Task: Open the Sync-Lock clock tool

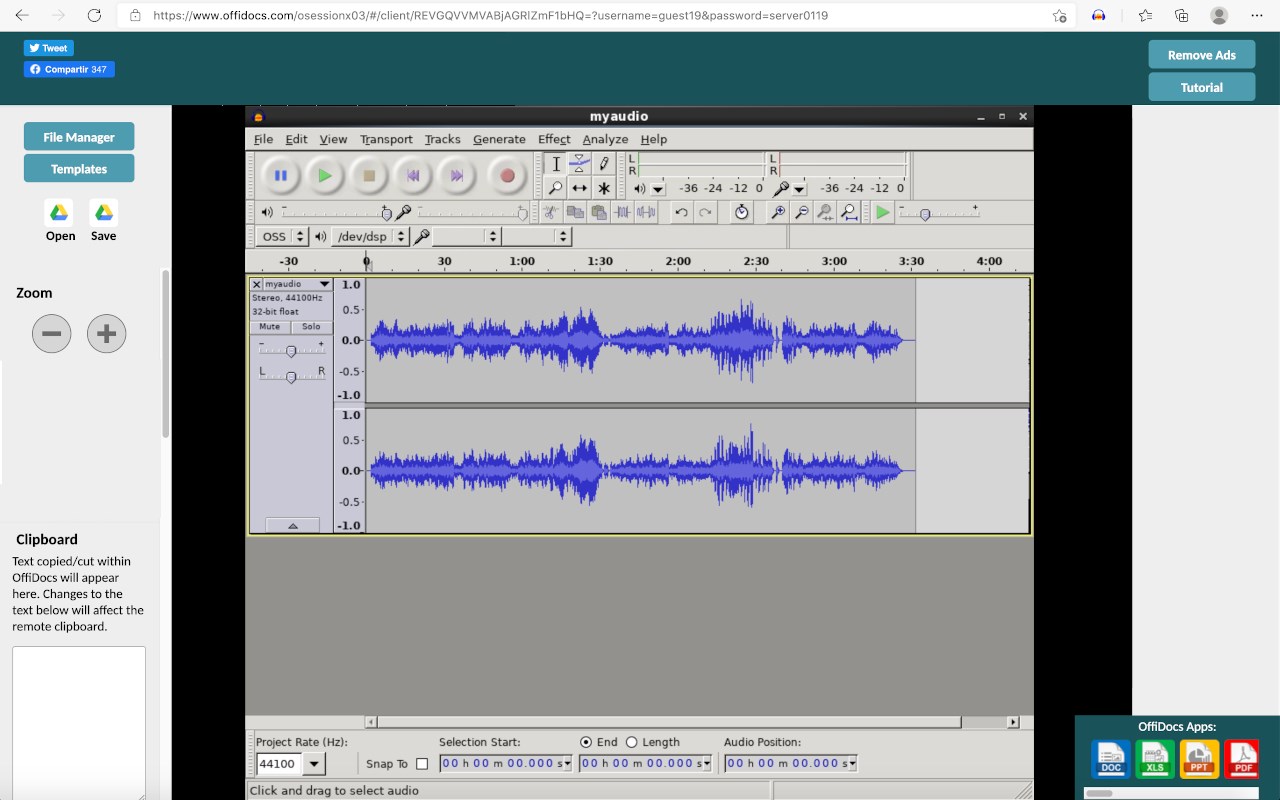Action: [741, 212]
